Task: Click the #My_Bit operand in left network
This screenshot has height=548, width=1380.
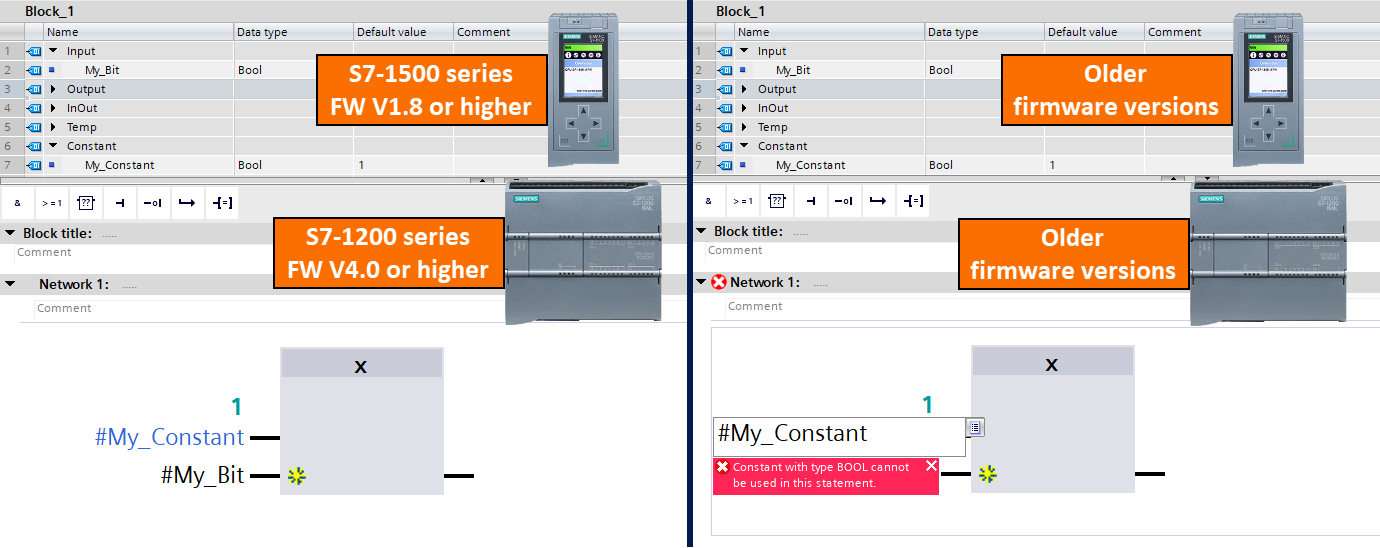Action: [x=202, y=476]
